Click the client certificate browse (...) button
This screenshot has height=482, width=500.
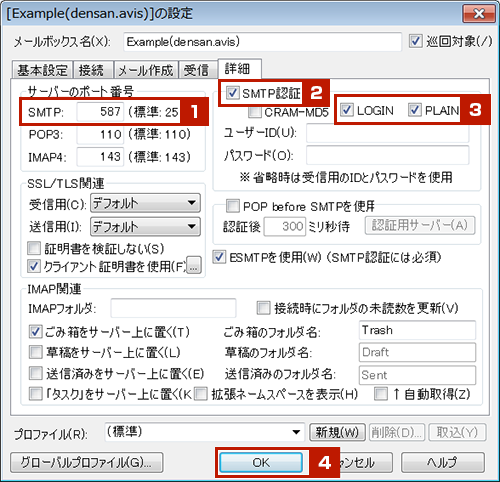pos(194,265)
